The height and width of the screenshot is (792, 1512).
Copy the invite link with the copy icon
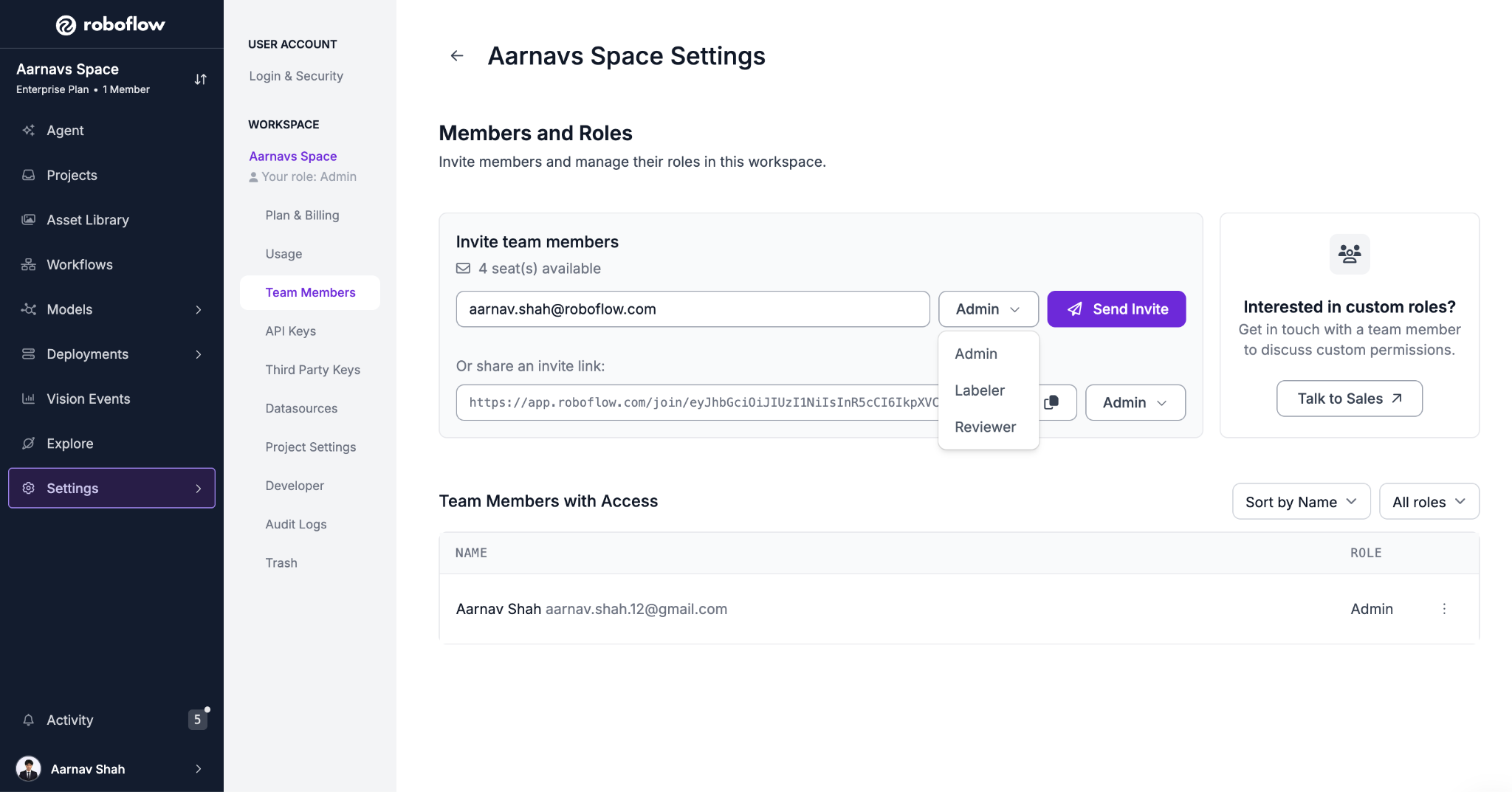point(1051,402)
